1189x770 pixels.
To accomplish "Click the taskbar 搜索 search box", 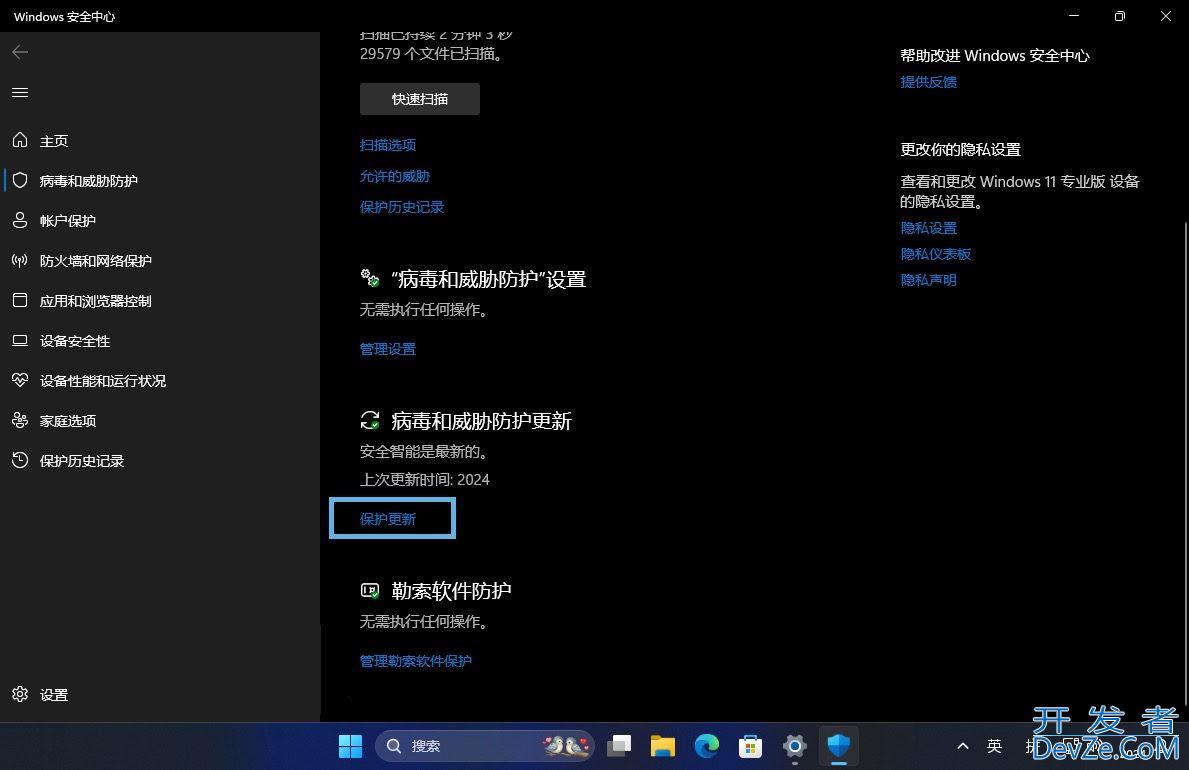I will [x=485, y=746].
